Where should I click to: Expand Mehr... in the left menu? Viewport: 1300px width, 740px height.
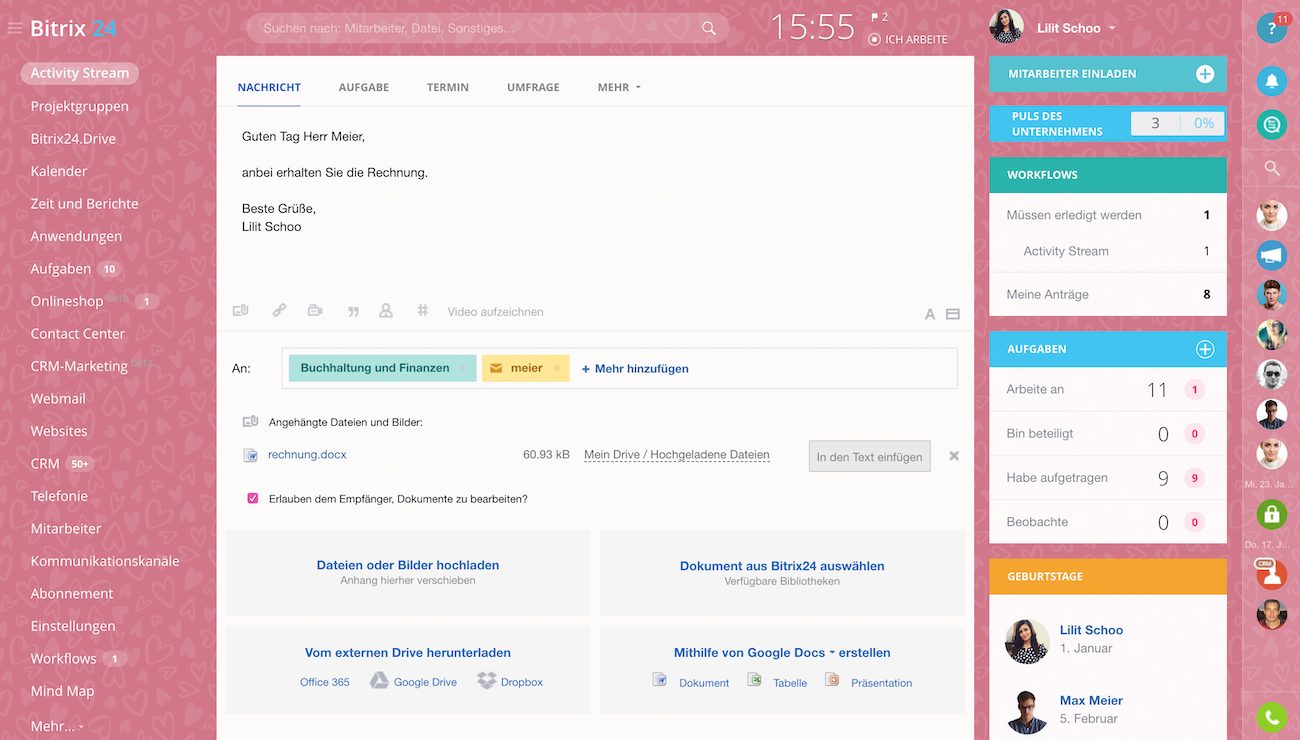(x=57, y=726)
